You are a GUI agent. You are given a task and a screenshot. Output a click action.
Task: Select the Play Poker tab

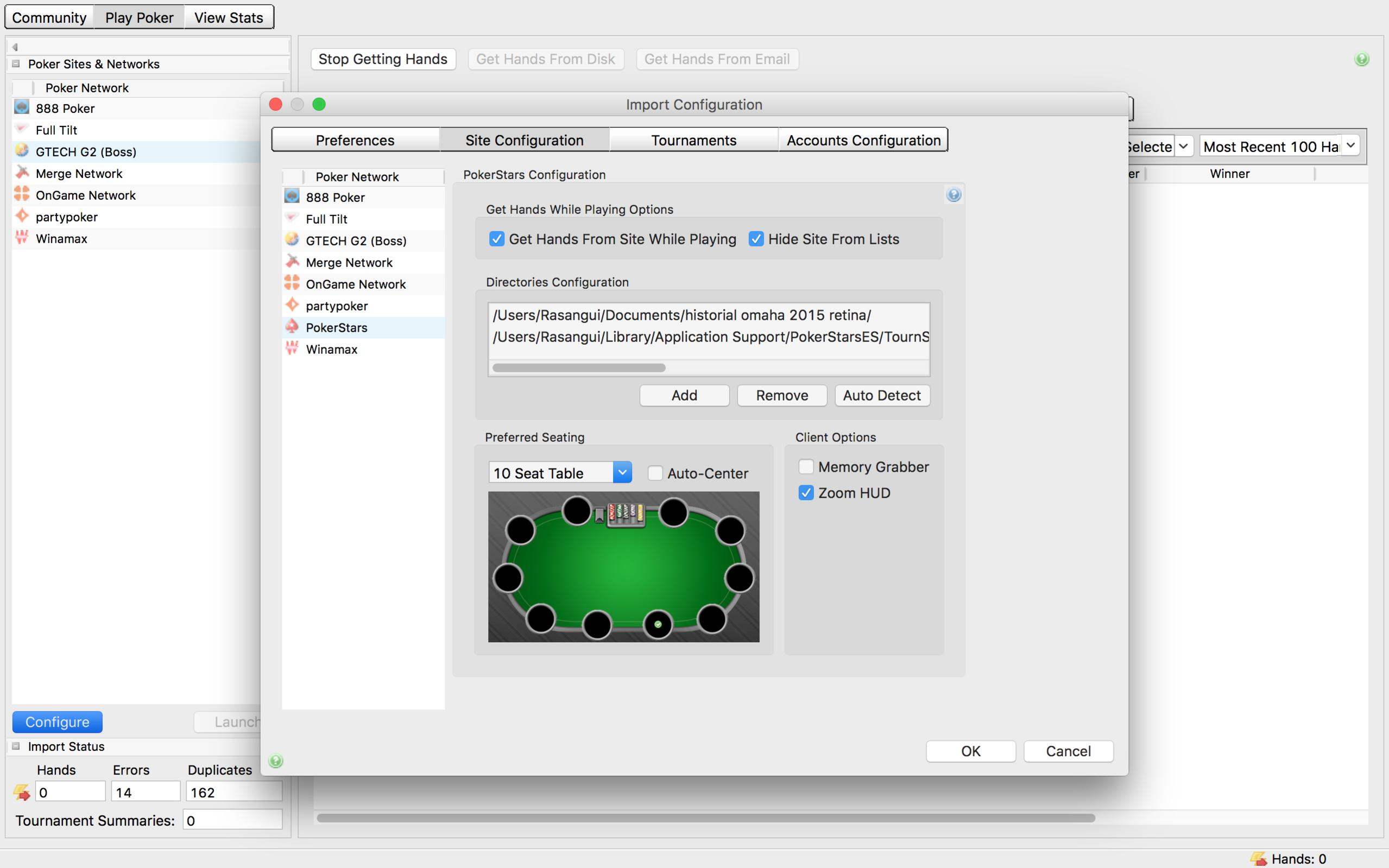pos(139,18)
